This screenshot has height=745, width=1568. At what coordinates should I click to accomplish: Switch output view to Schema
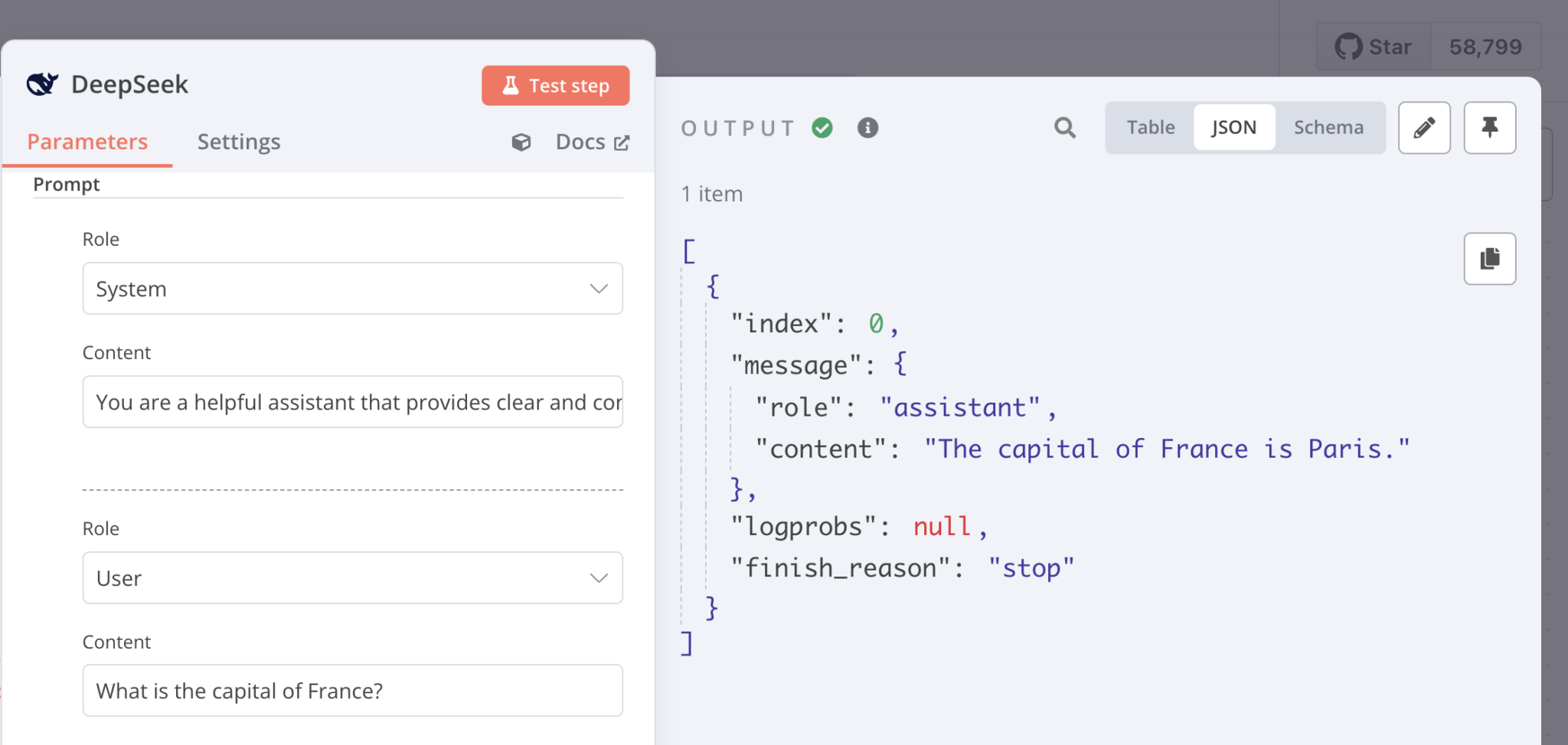1328,128
